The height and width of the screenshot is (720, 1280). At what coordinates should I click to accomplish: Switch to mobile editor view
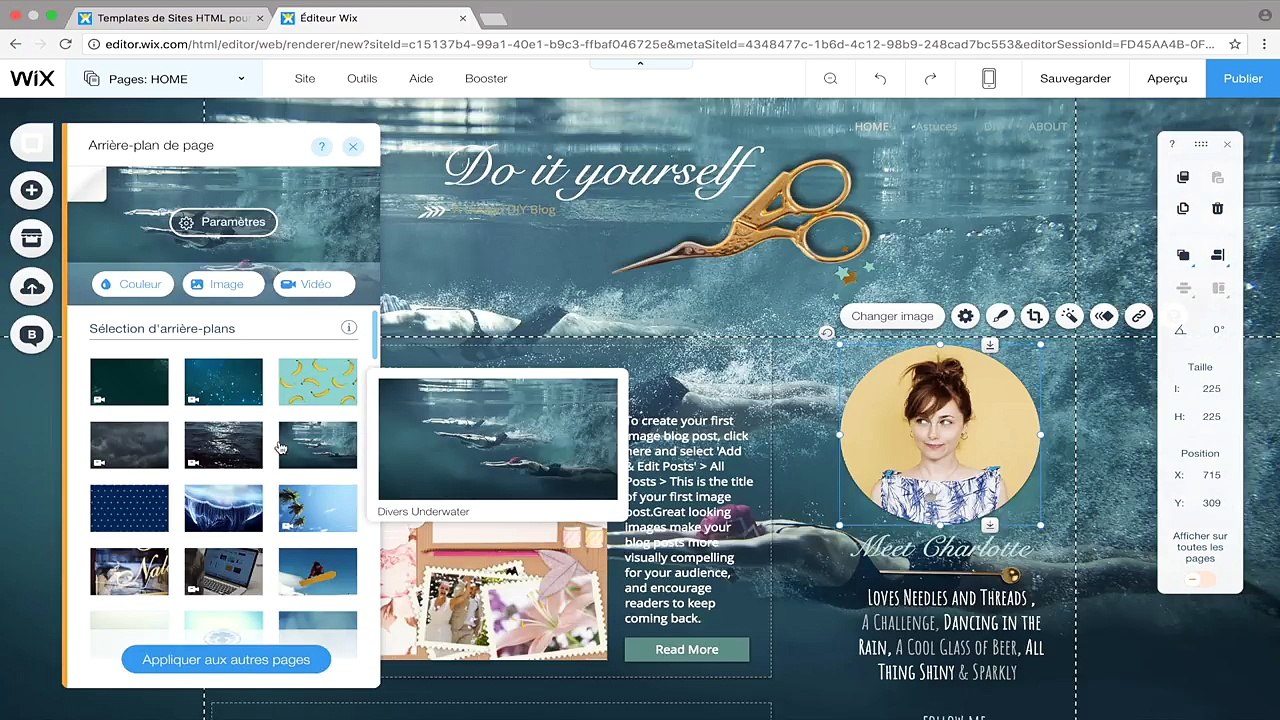(988, 79)
